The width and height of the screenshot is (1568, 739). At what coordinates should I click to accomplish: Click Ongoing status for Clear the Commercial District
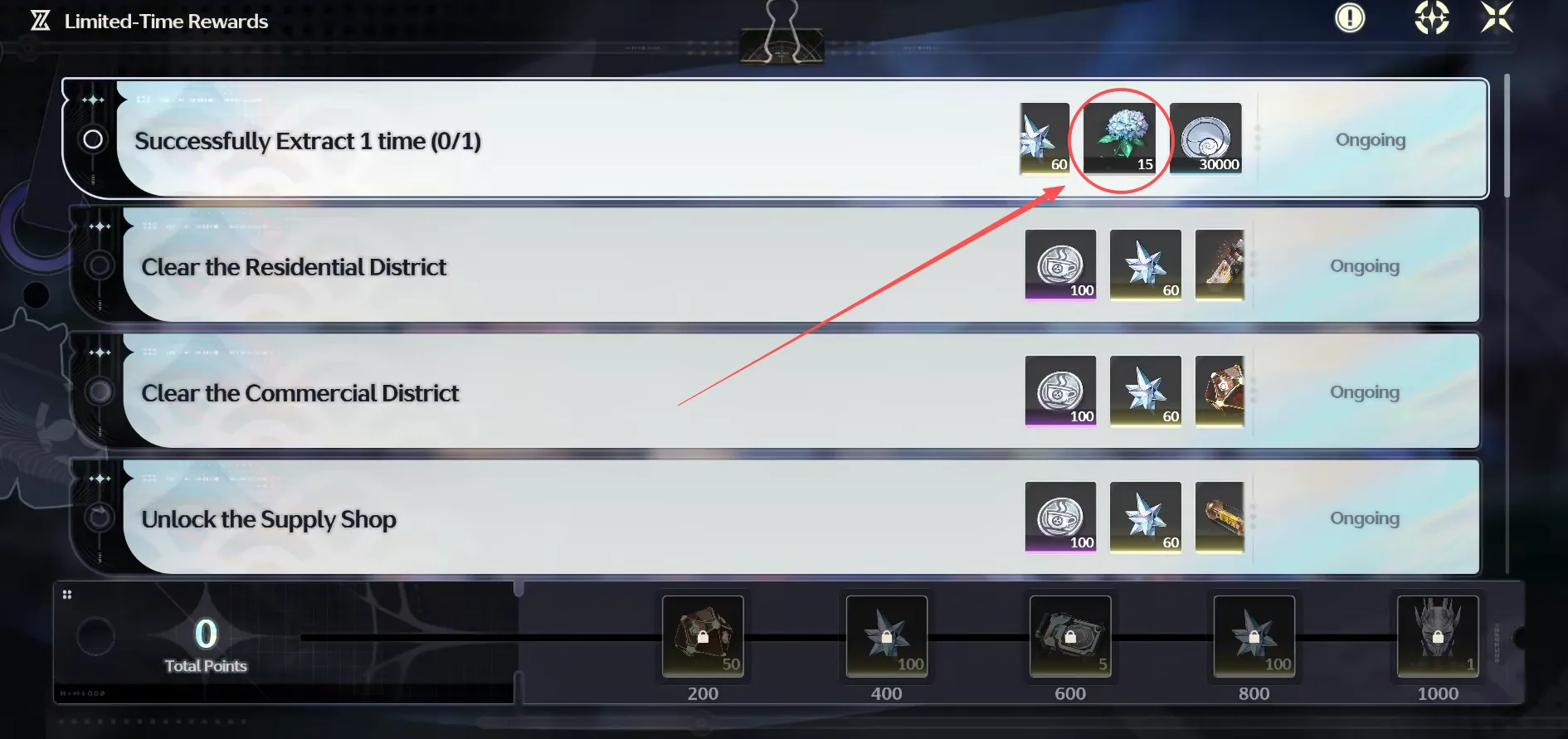click(x=1365, y=392)
